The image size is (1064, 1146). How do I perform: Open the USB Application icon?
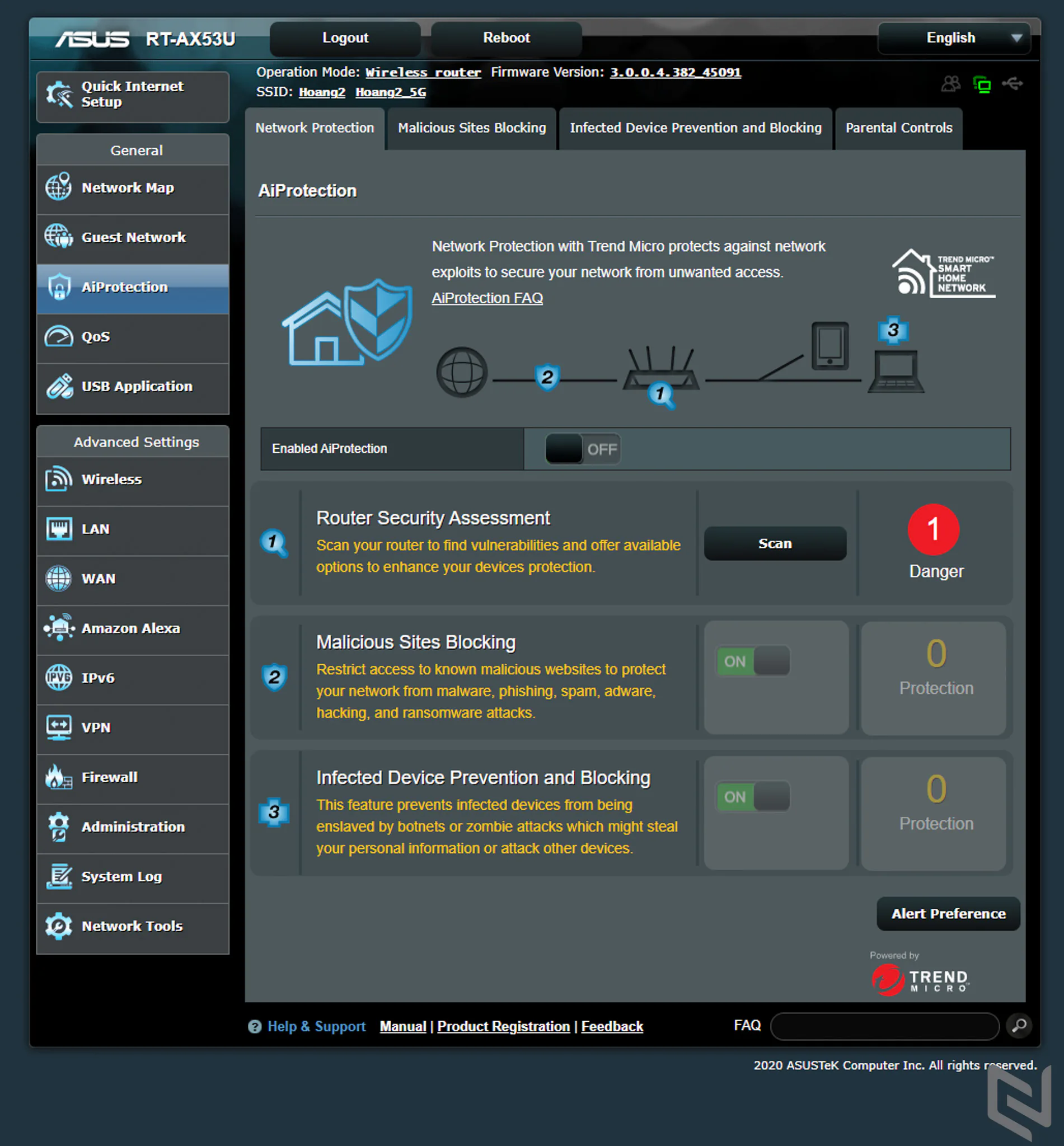[59, 386]
